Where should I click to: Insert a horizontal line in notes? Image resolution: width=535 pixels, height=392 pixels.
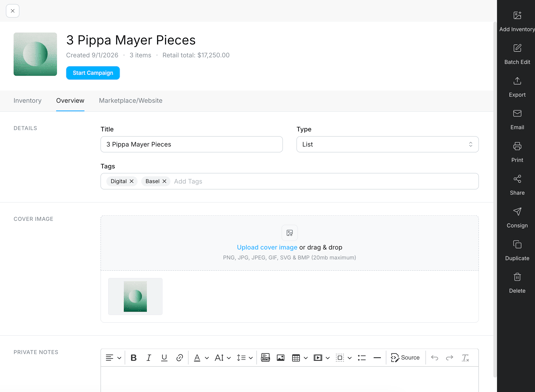click(377, 358)
